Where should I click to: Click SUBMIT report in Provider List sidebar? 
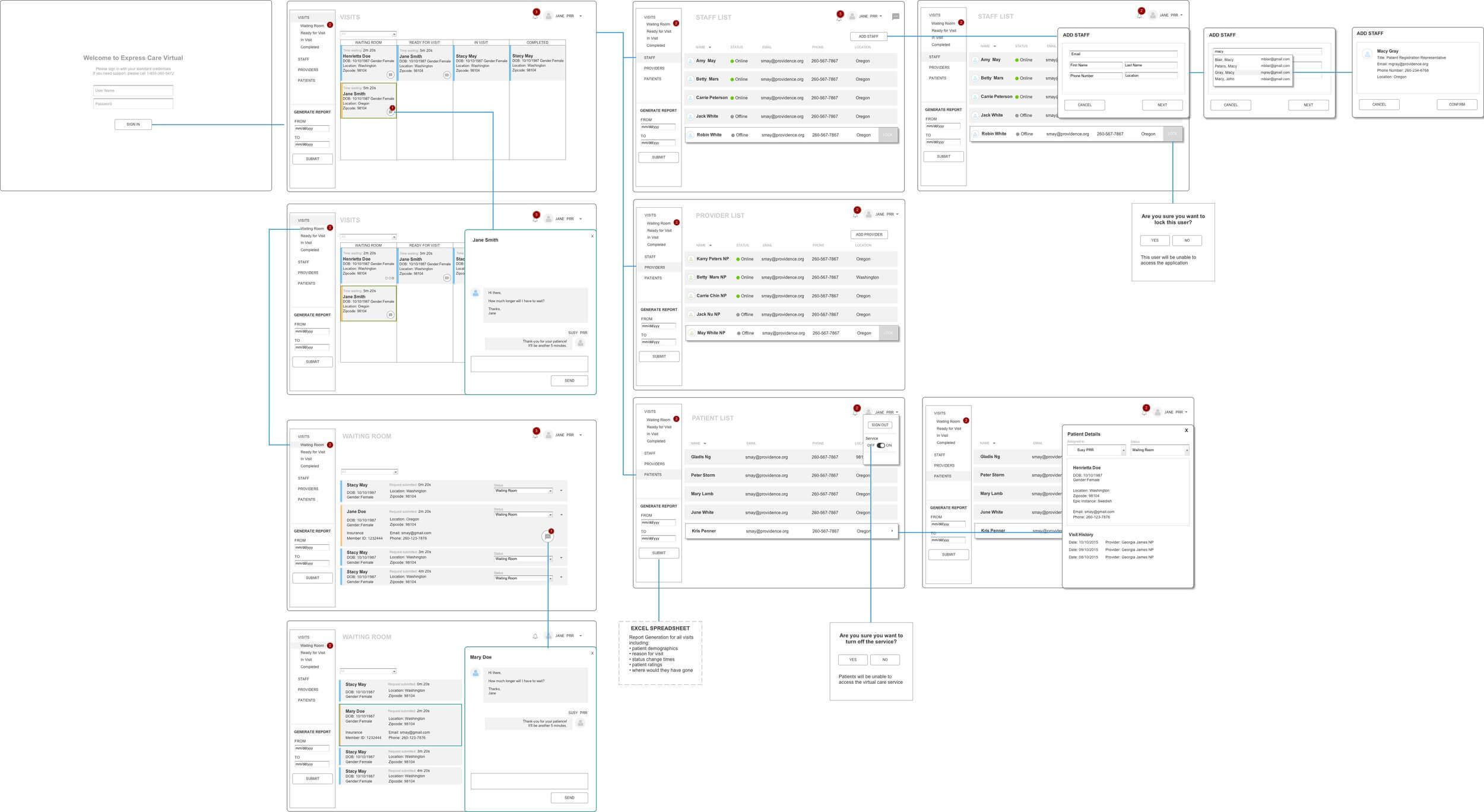[x=659, y=356]
